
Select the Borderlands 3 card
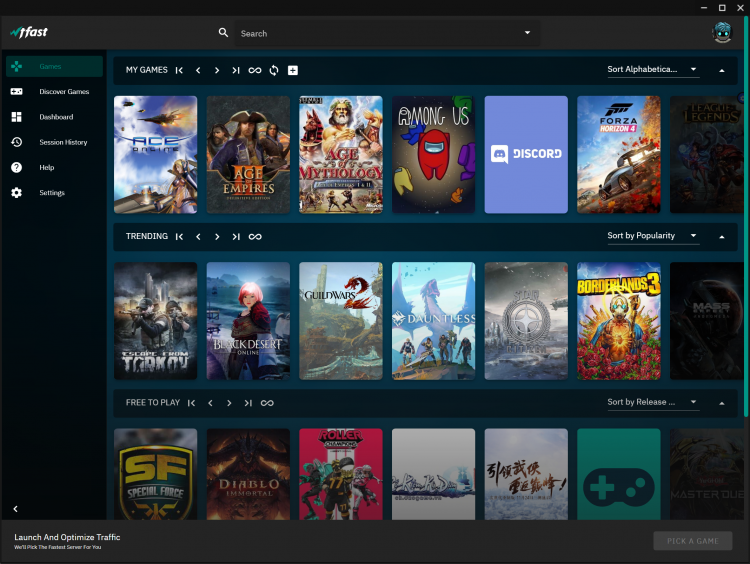point(619,321)
